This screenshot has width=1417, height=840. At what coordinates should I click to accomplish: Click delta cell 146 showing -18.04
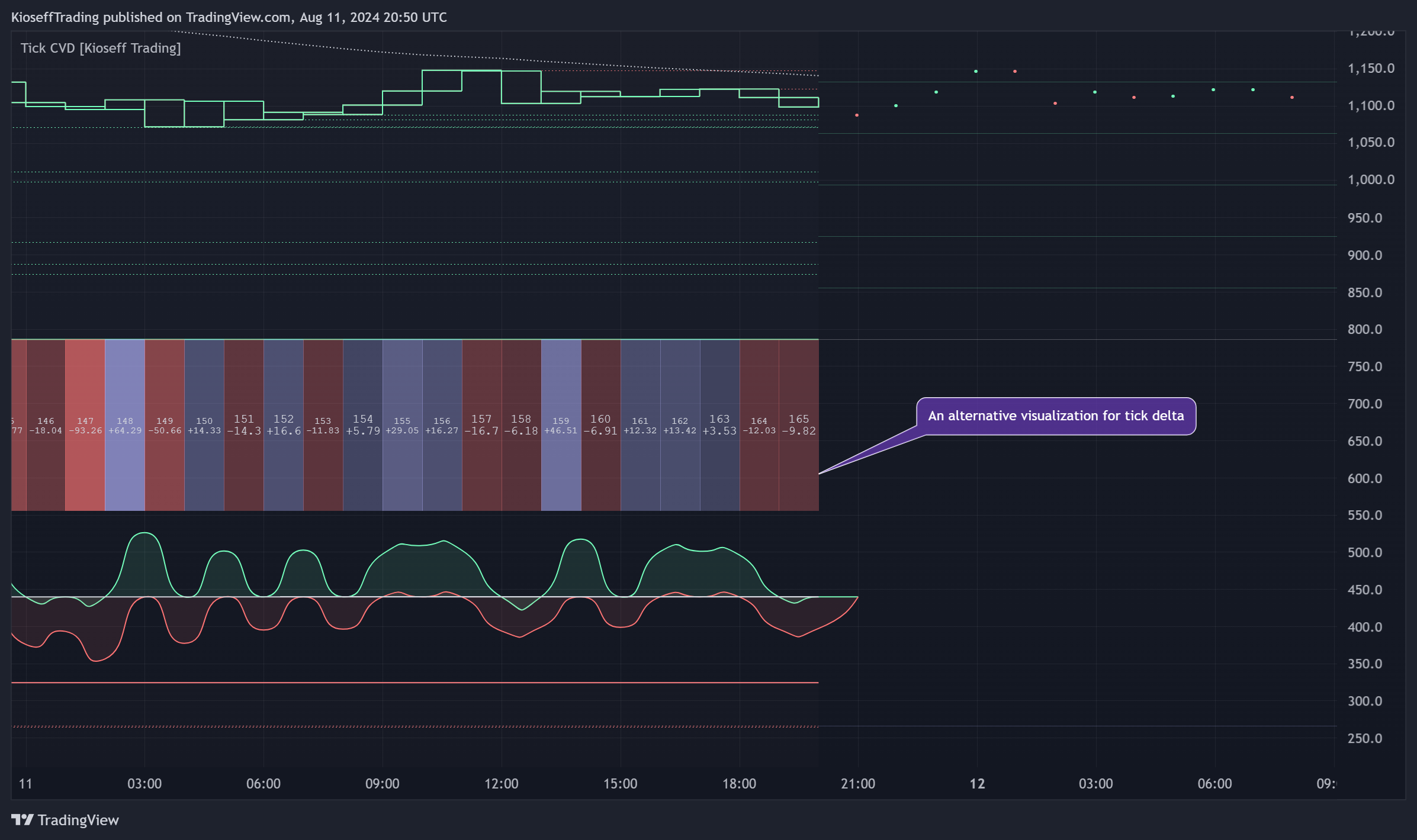click(x=46, y=425)
